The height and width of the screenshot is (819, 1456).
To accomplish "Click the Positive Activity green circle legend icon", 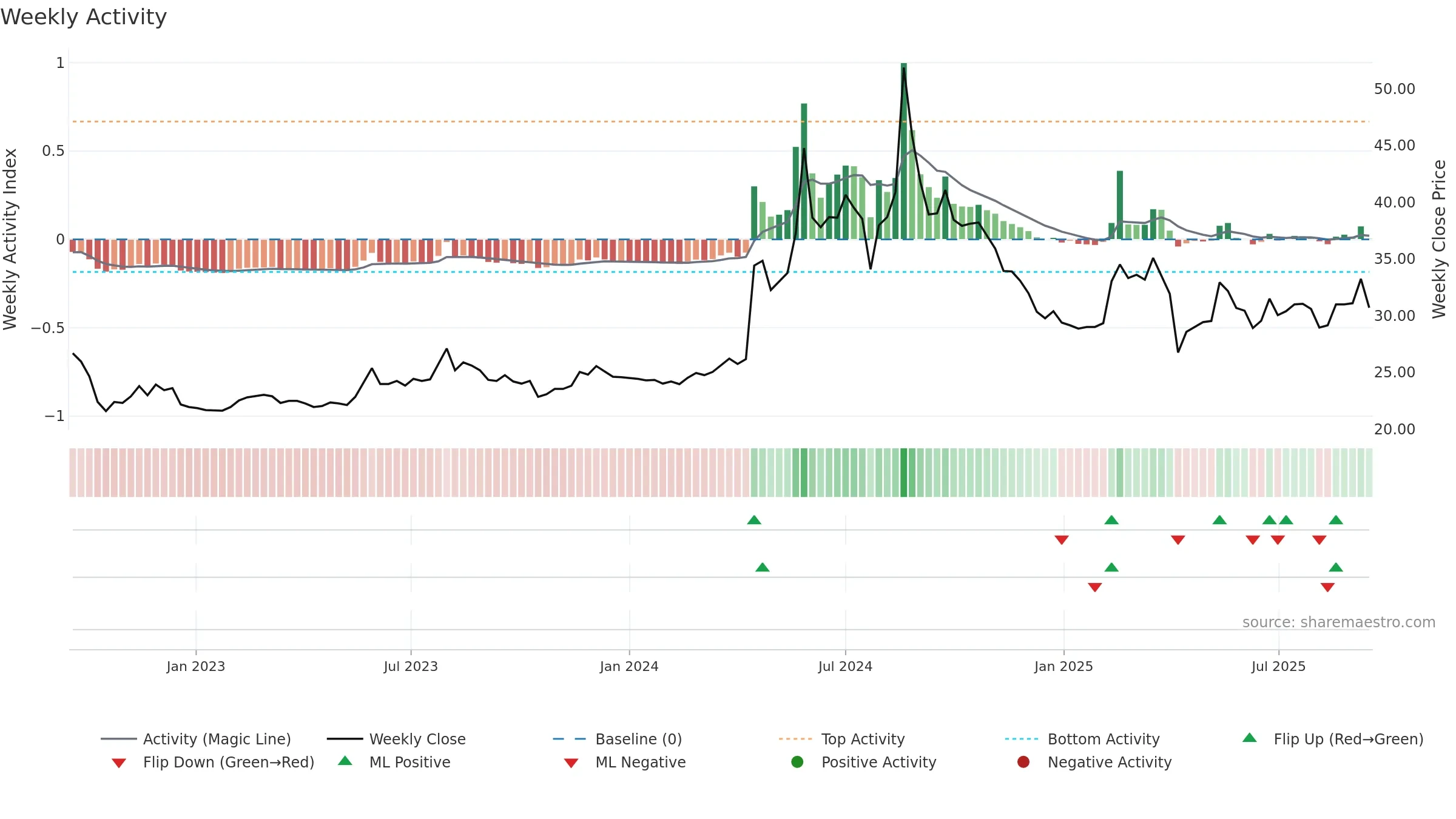I will [797, 762].
